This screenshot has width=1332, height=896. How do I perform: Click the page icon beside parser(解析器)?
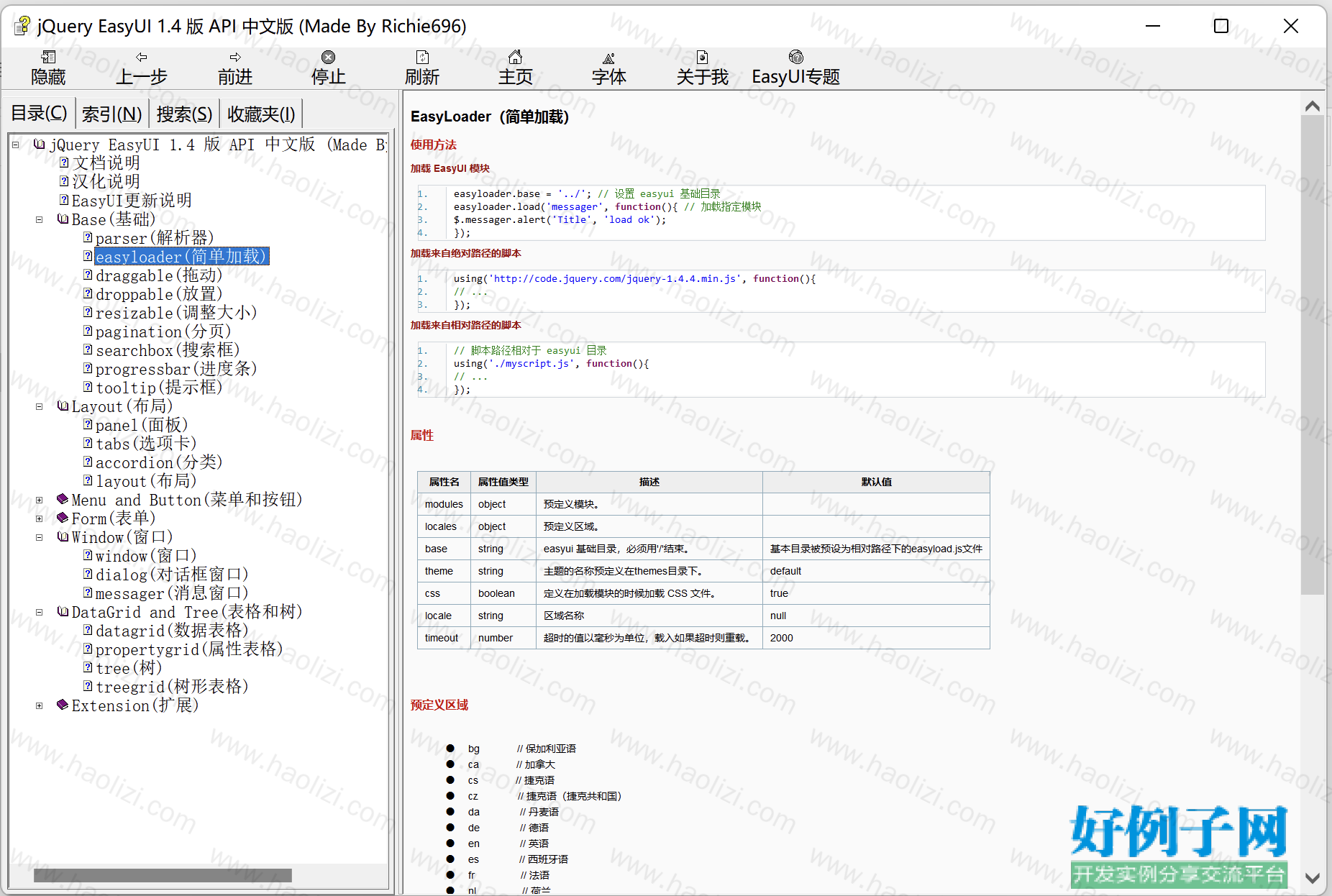point(88,238)
